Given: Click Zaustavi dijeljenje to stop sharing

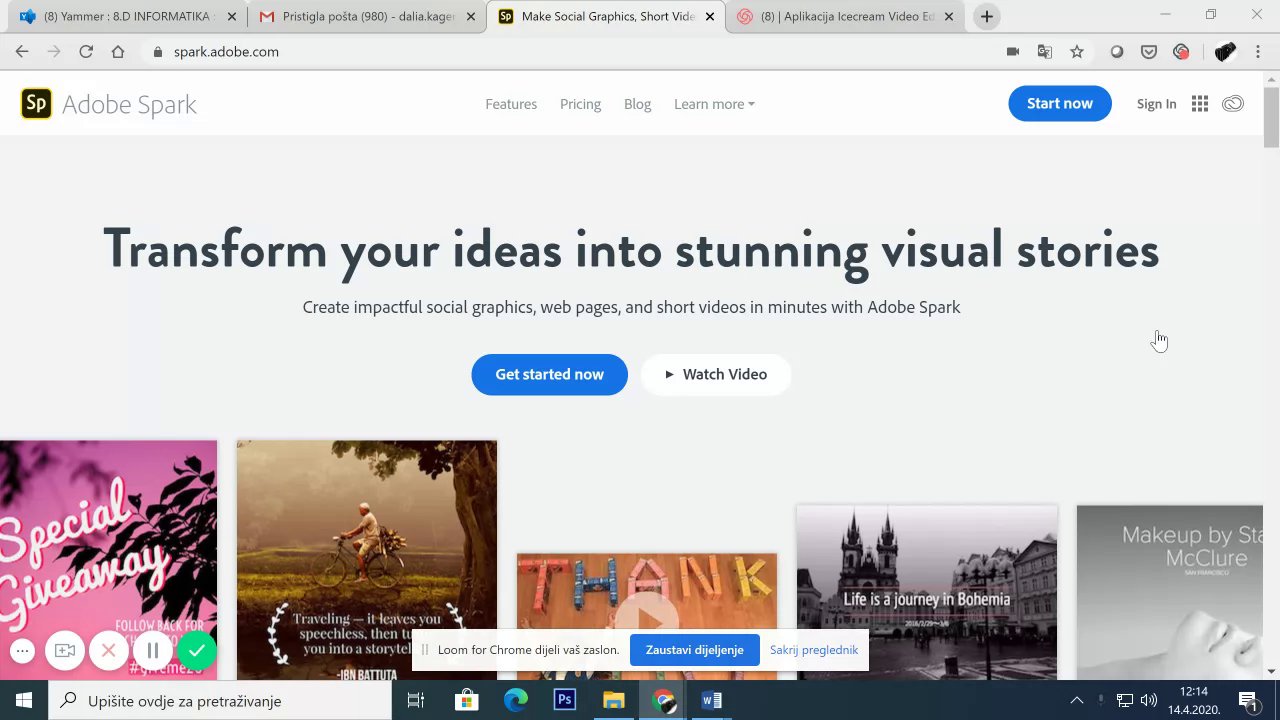Looking at the screenshot, I should pos(695,650).
